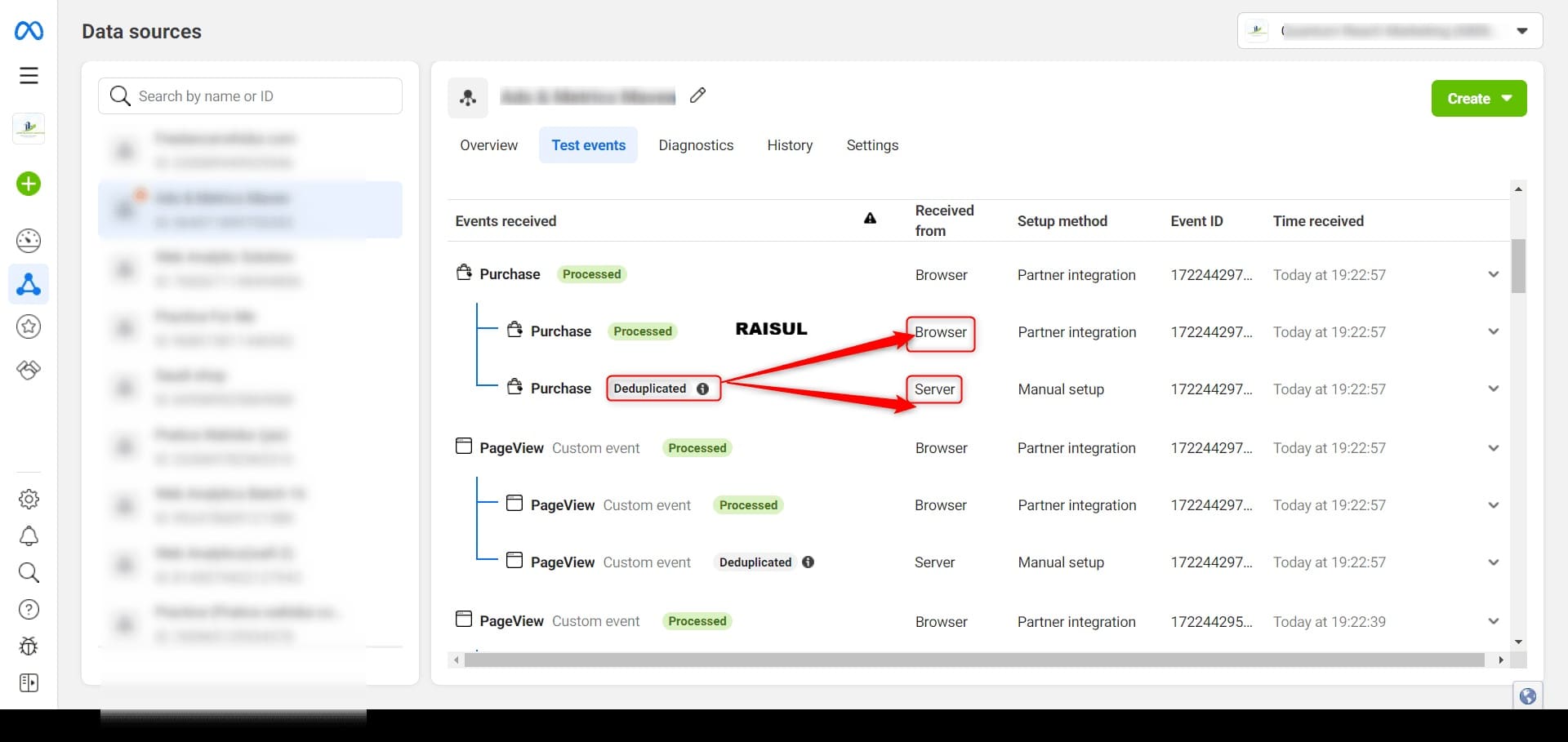Click the sidebar magnifier search icon
The width and height of the screenshot is (1568, 742).
(29, 573)
